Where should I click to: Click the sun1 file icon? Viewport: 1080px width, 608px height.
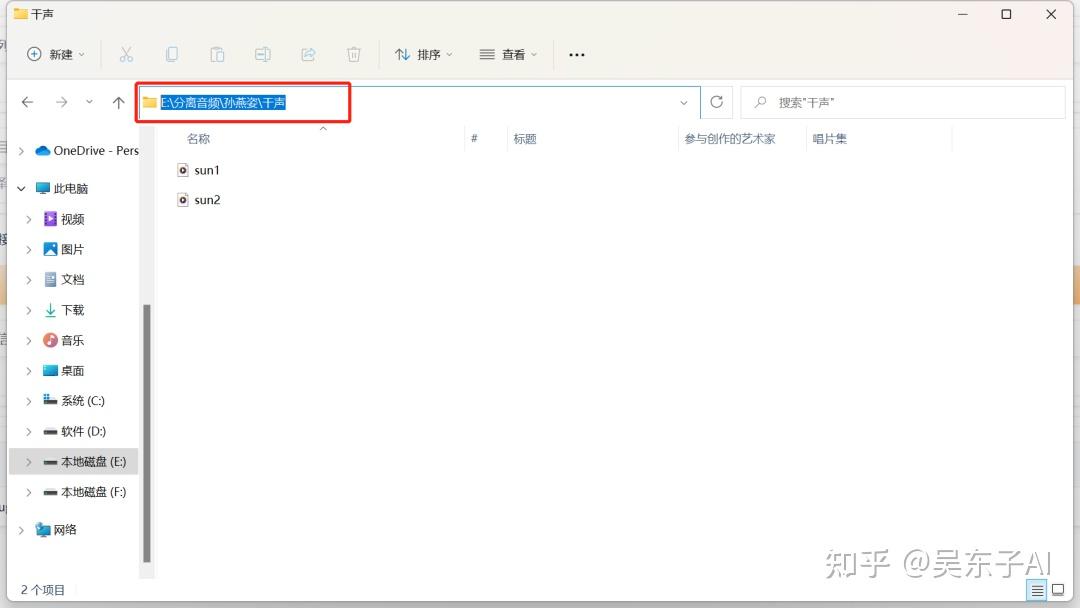[x=183, y=170]
